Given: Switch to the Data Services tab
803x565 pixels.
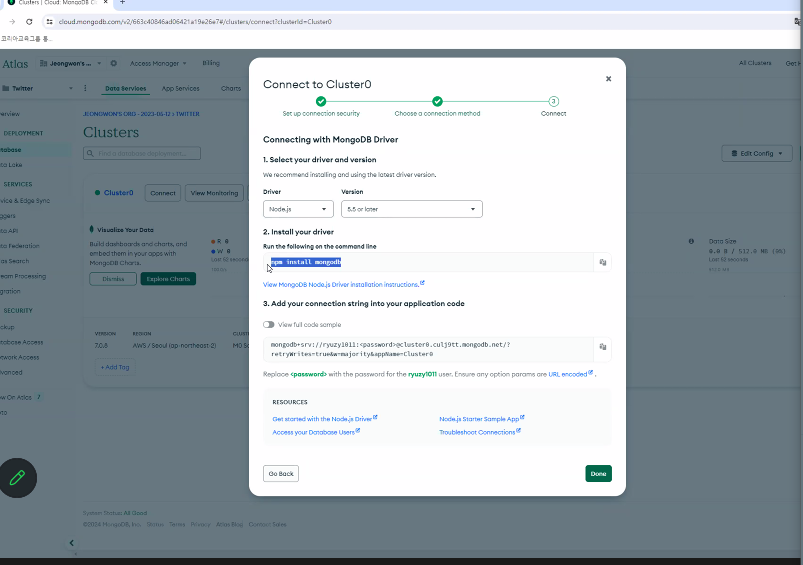Looking at the screenshot, I should (x=125, y=89).
